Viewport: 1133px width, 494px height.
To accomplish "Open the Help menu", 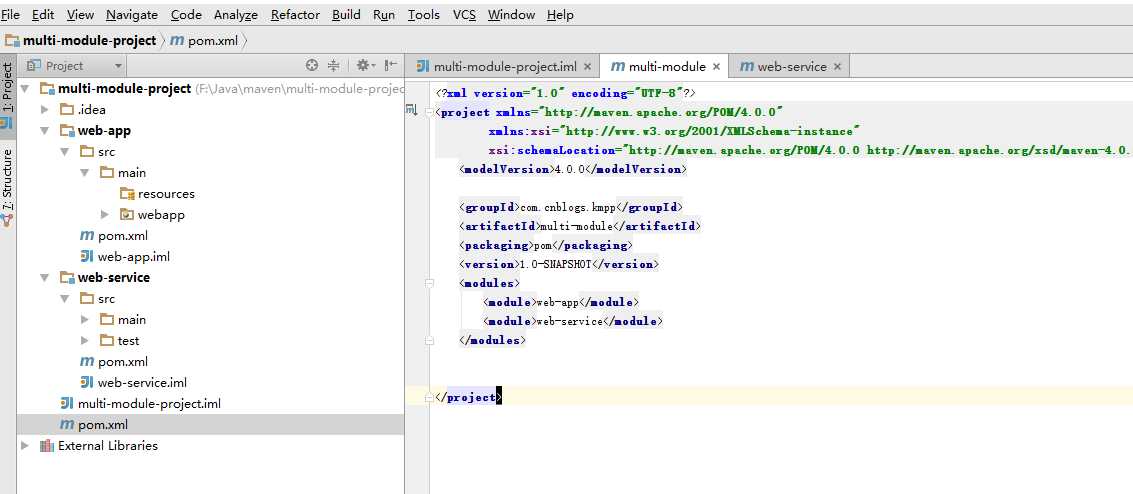I will click(560, 14).
